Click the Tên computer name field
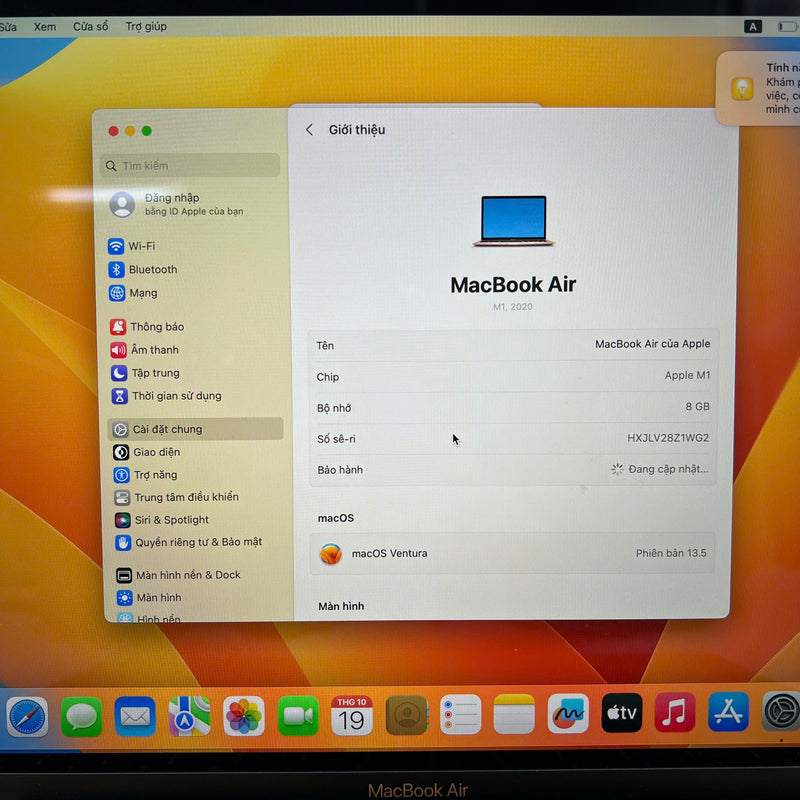Image resolution: width=800 pixels, height=800 pixels. tap(513, 345)
